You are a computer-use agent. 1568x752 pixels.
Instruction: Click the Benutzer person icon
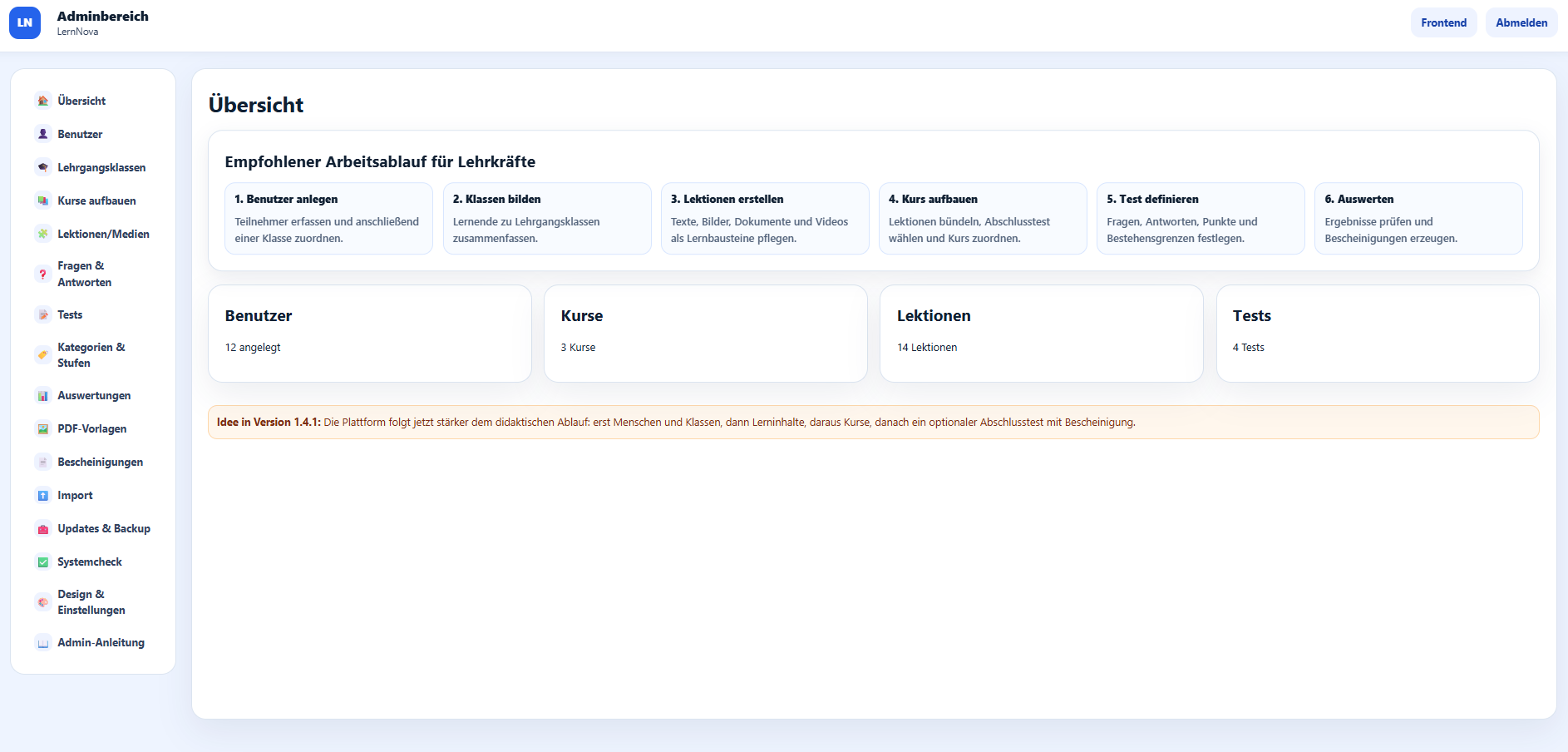click(43, 134)
